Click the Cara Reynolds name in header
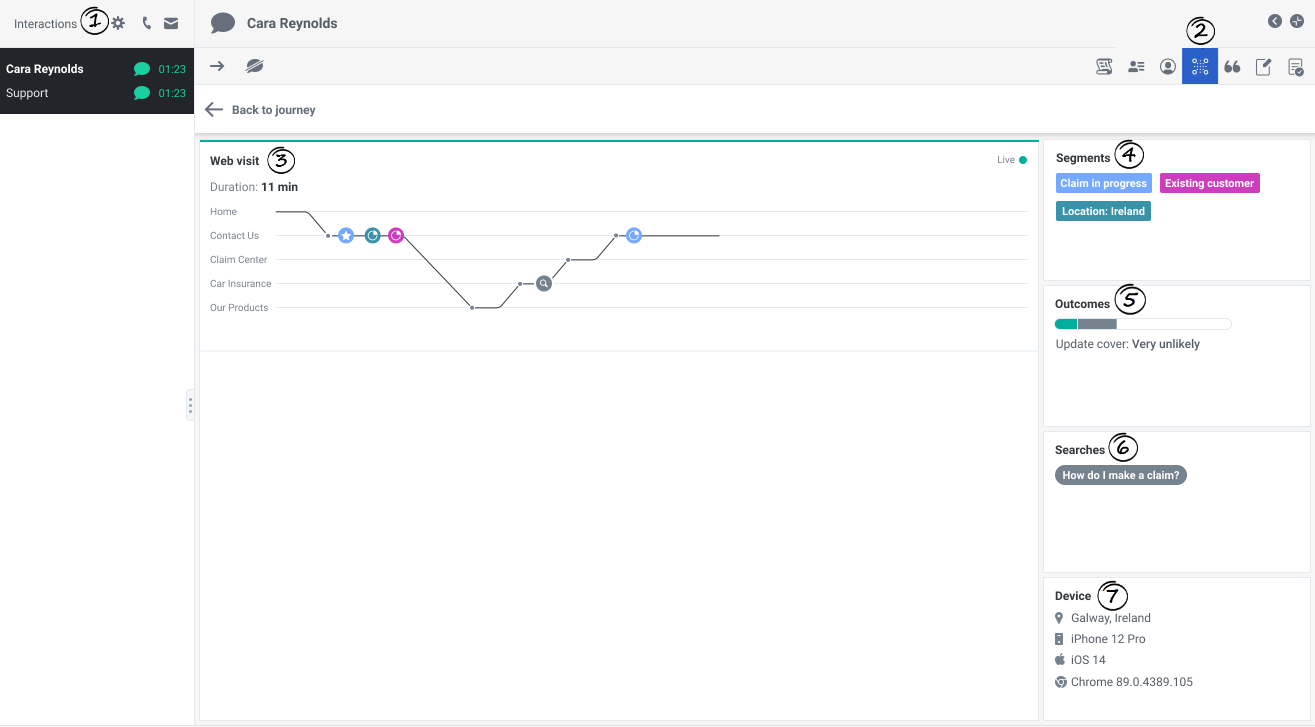 click(292, 23)
